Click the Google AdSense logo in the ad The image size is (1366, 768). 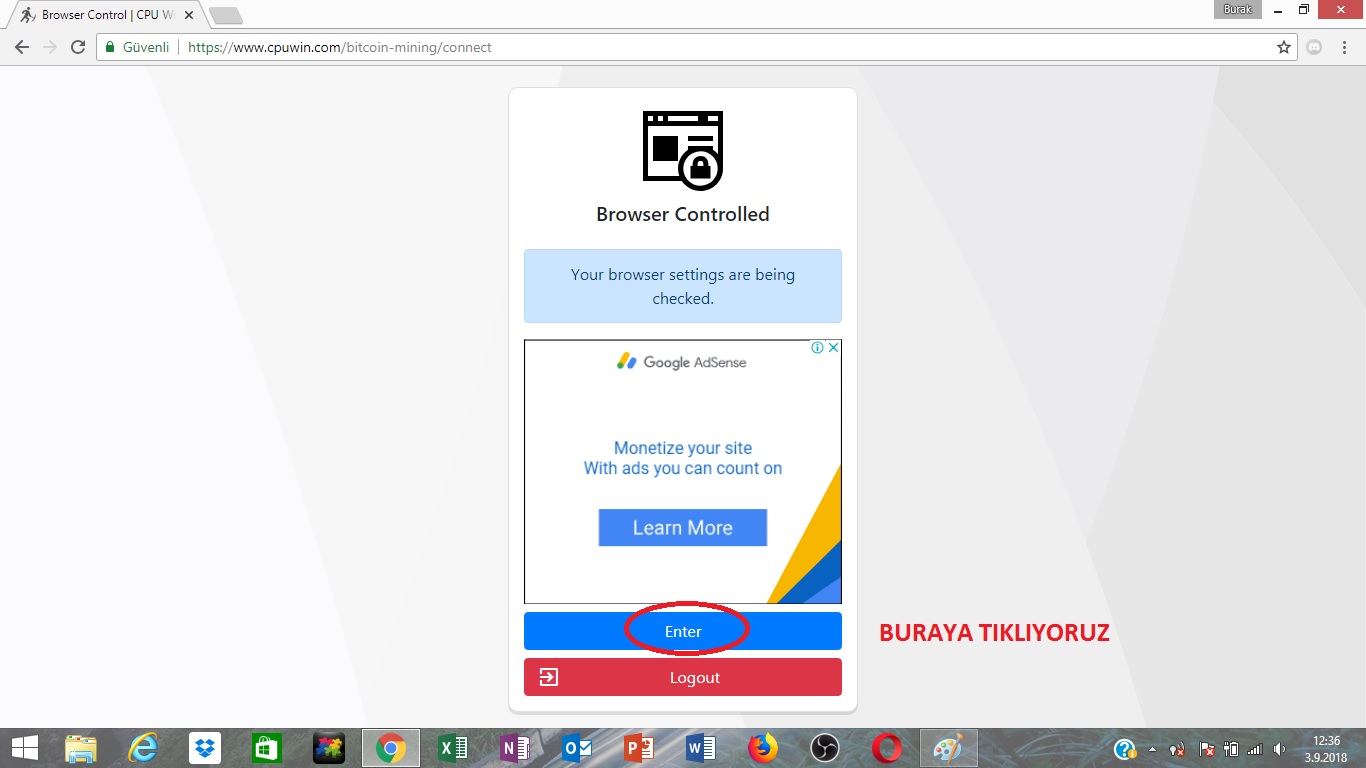[682, 362]
